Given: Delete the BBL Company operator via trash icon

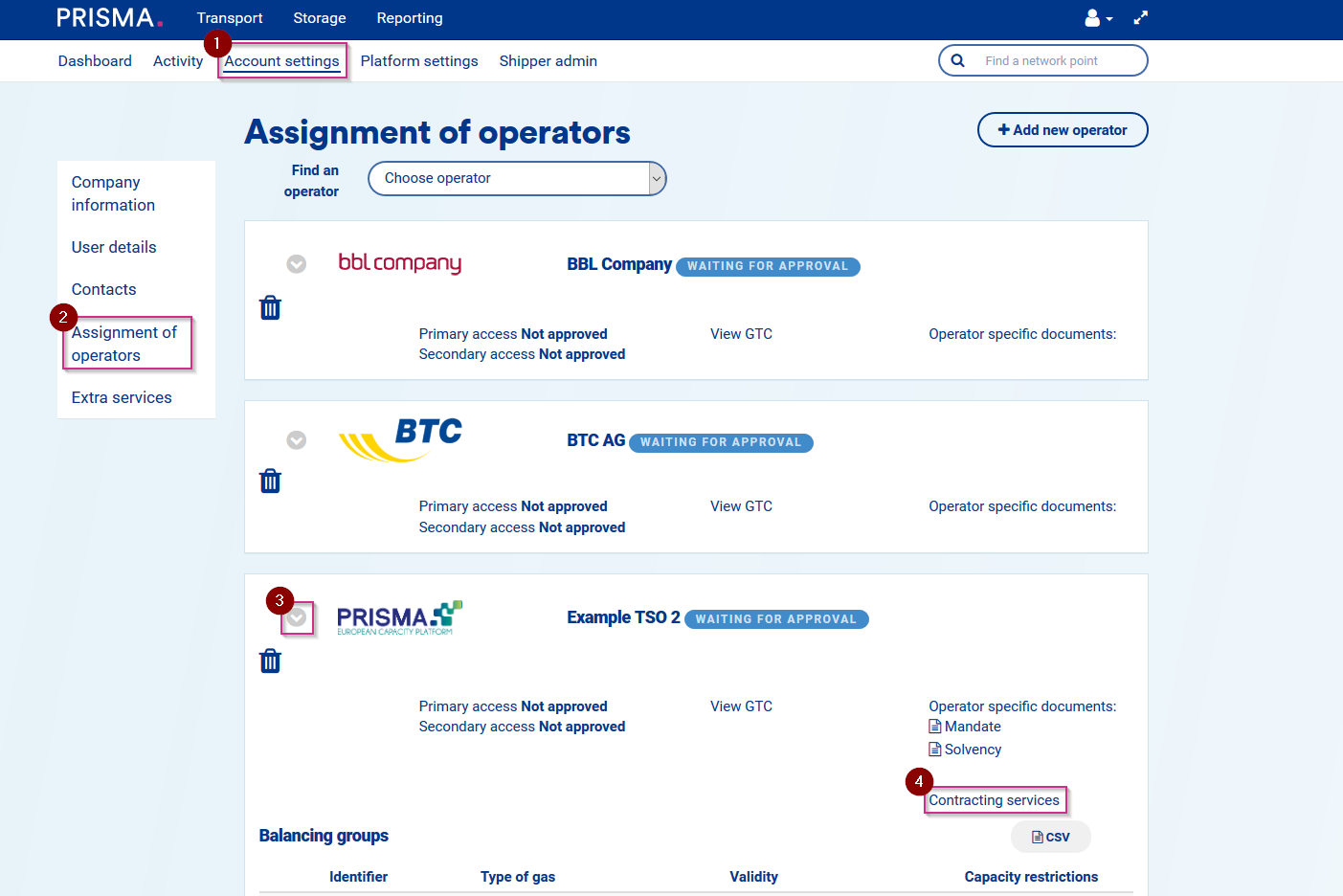Looking at the screenshot, I should (x=270, y=307).
